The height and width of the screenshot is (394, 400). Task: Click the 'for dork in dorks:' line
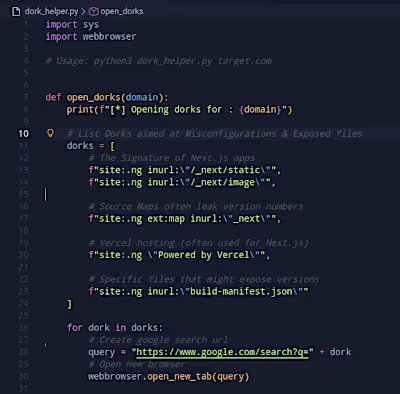click(x=115, y=328)
